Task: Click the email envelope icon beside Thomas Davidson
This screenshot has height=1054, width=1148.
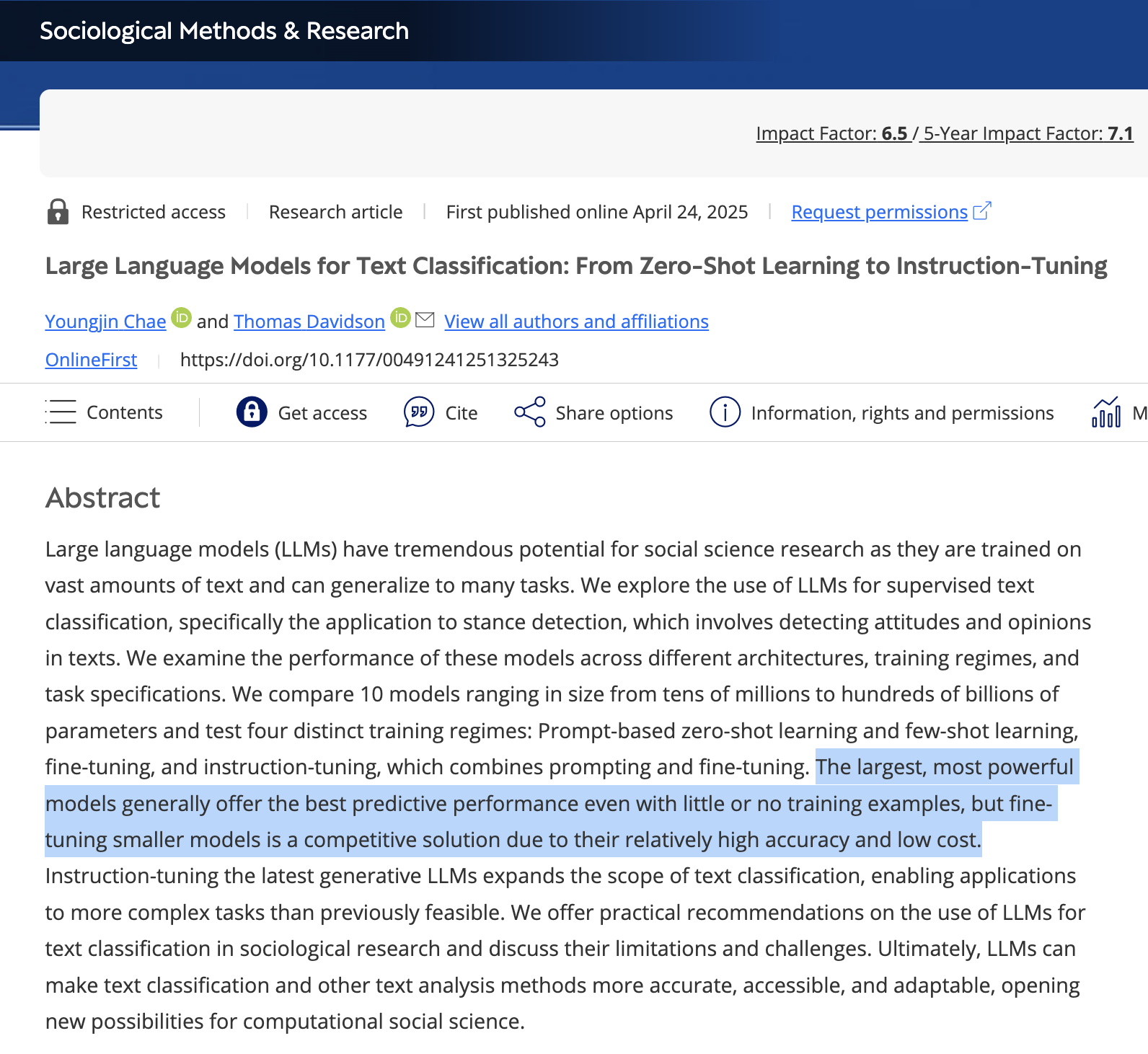Action: click(425, 319)
